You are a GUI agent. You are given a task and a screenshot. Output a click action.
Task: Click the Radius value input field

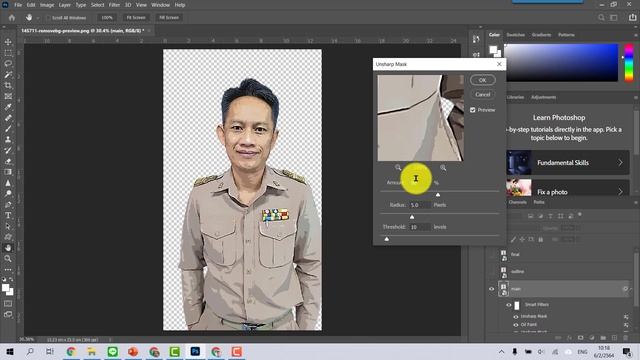pyautogui.click(x=420, y=205)
